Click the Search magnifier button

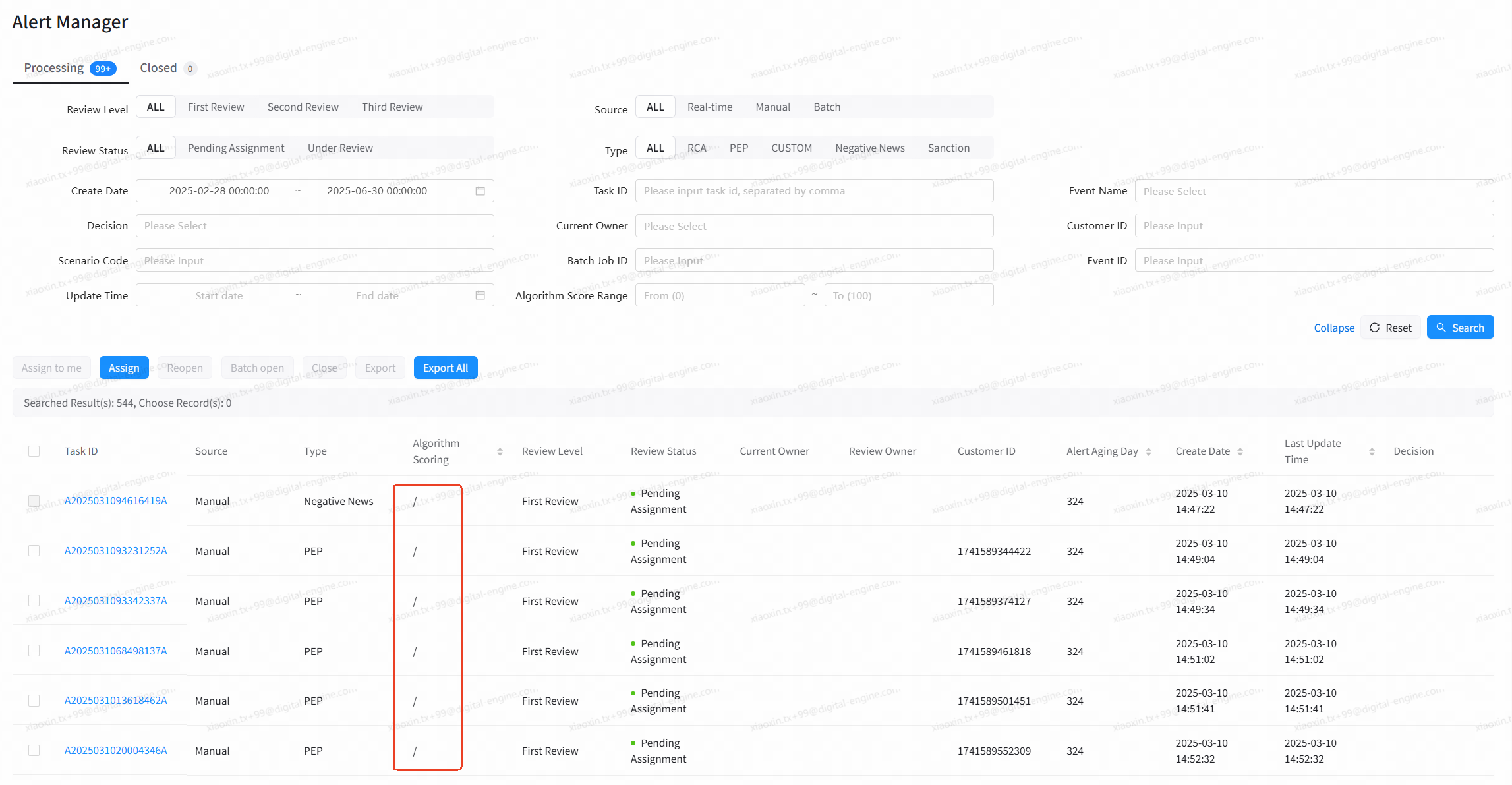1460,328
